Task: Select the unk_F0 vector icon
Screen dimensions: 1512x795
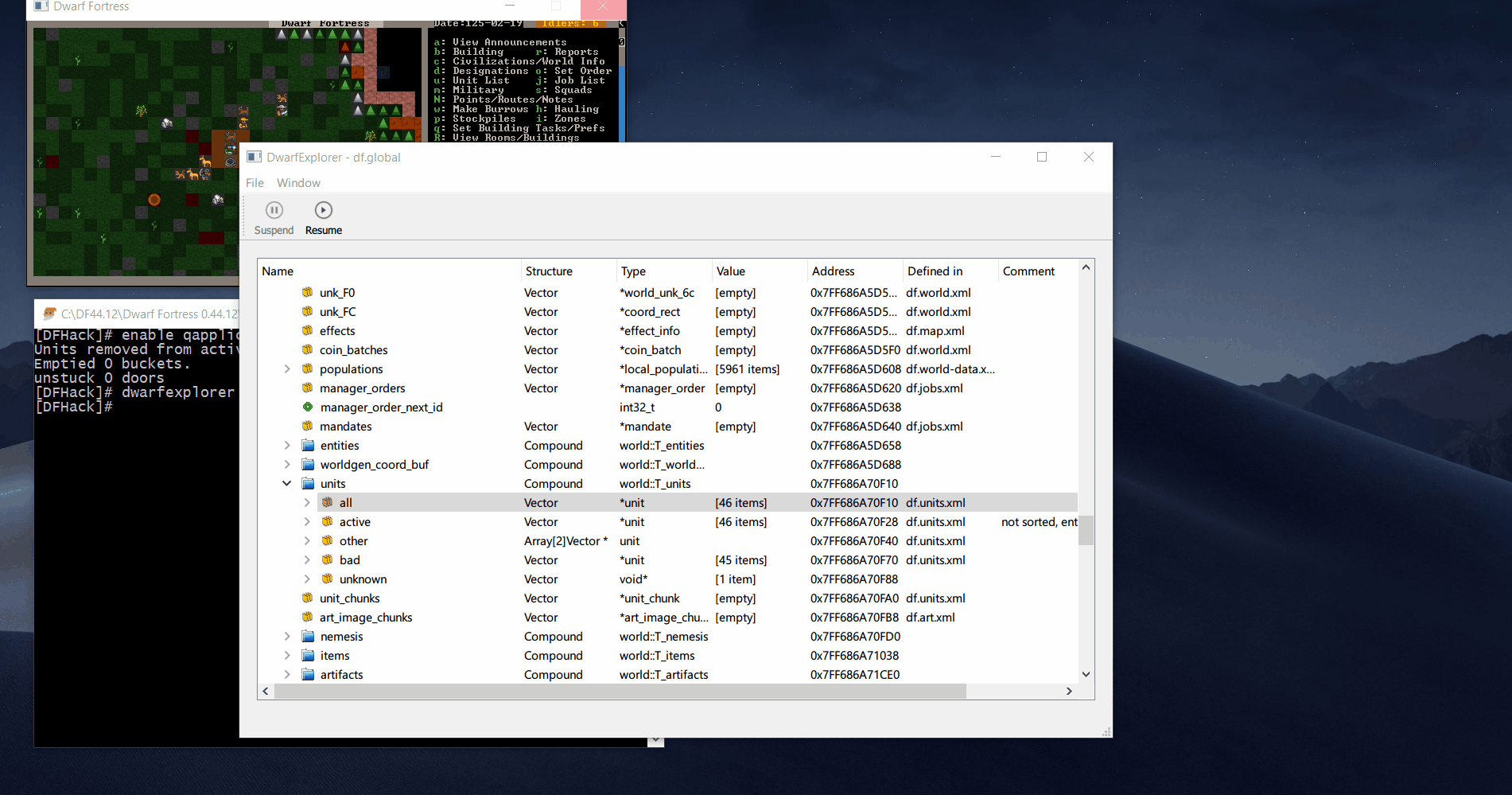Action: click(308, 293)
